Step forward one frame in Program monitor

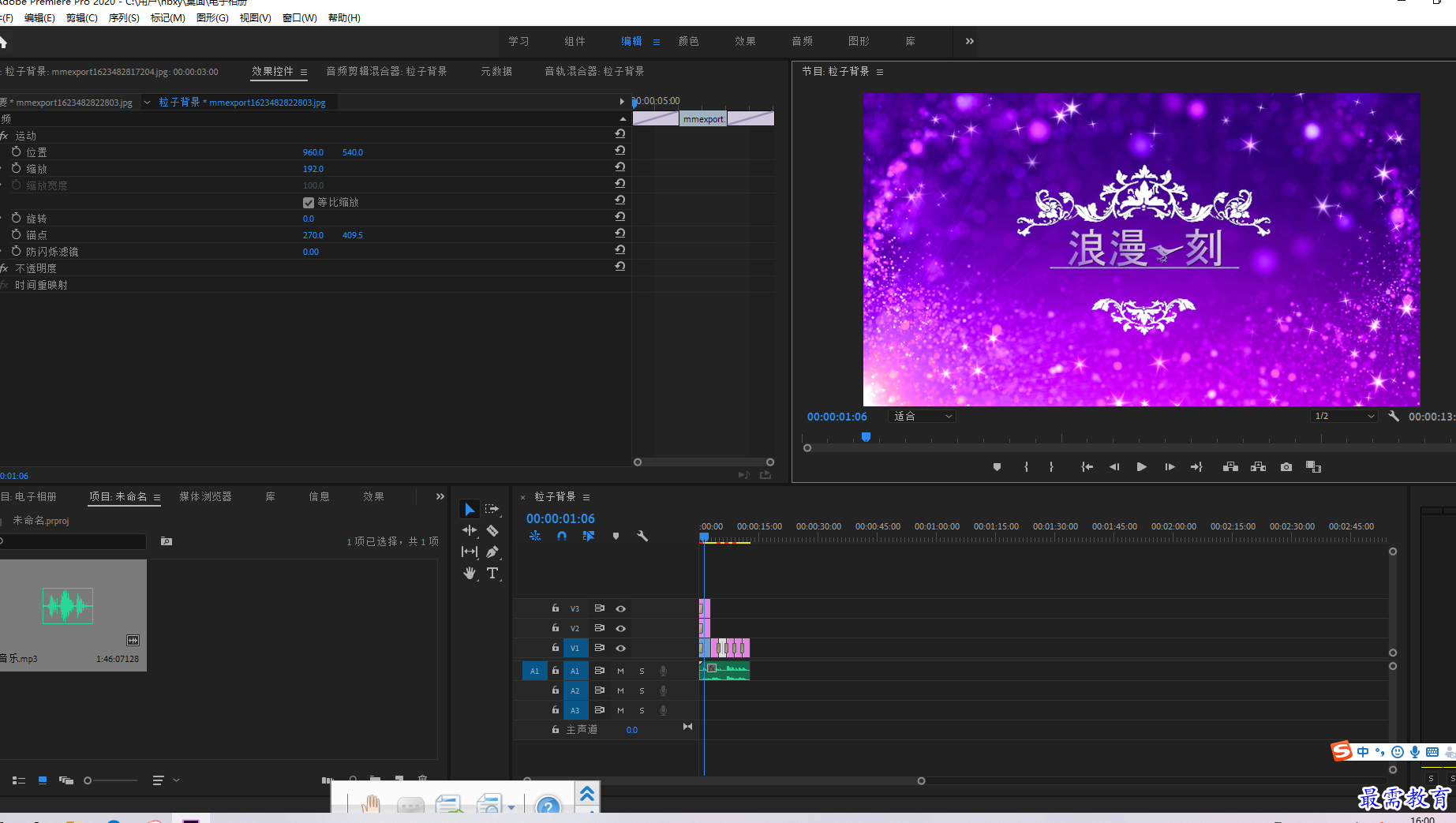1170,467
